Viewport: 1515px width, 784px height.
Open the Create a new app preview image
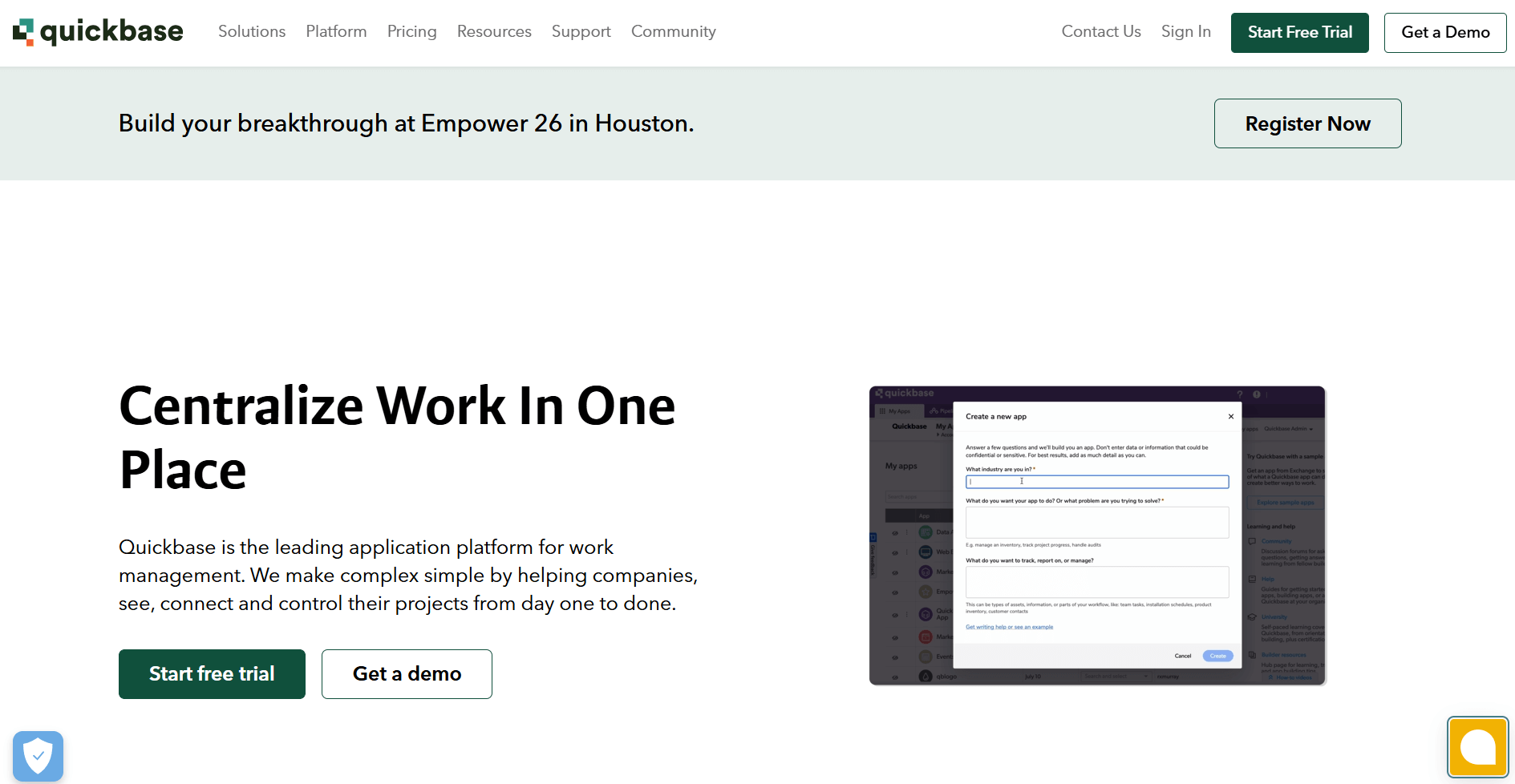[1098, 535]
